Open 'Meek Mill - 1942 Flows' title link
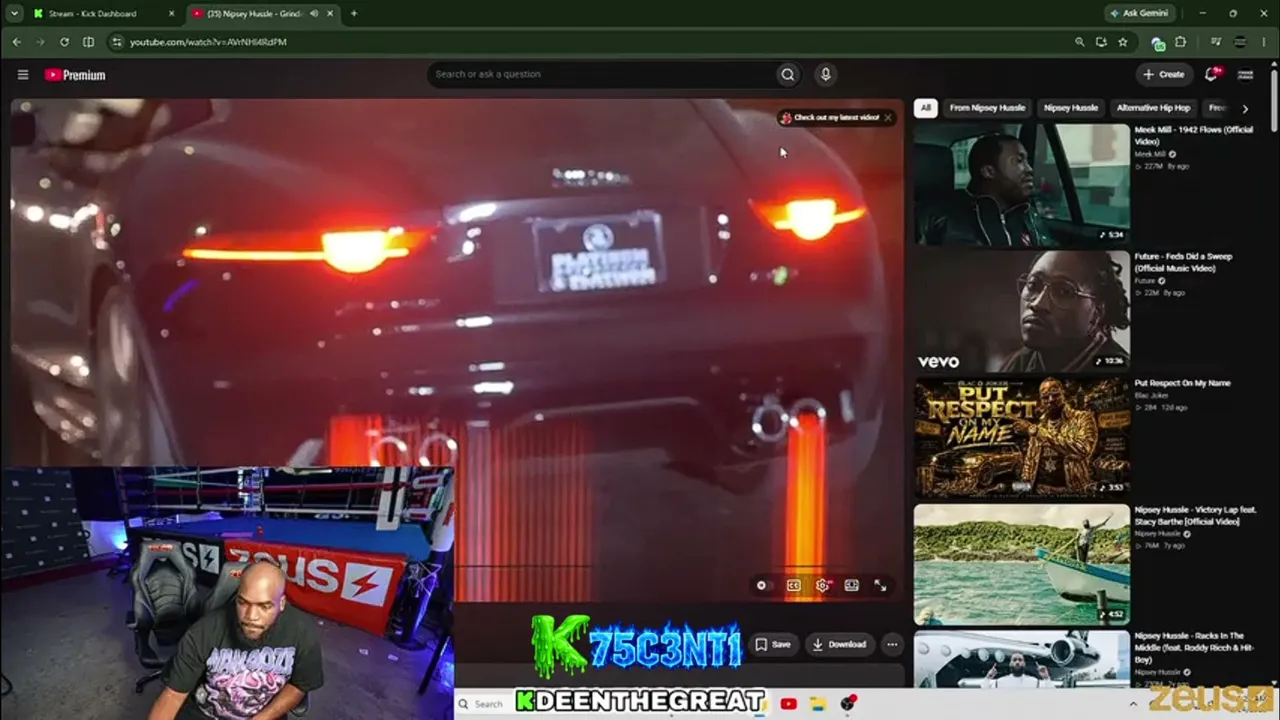This screenshot has width=1280, height=720. [1193, 136]
